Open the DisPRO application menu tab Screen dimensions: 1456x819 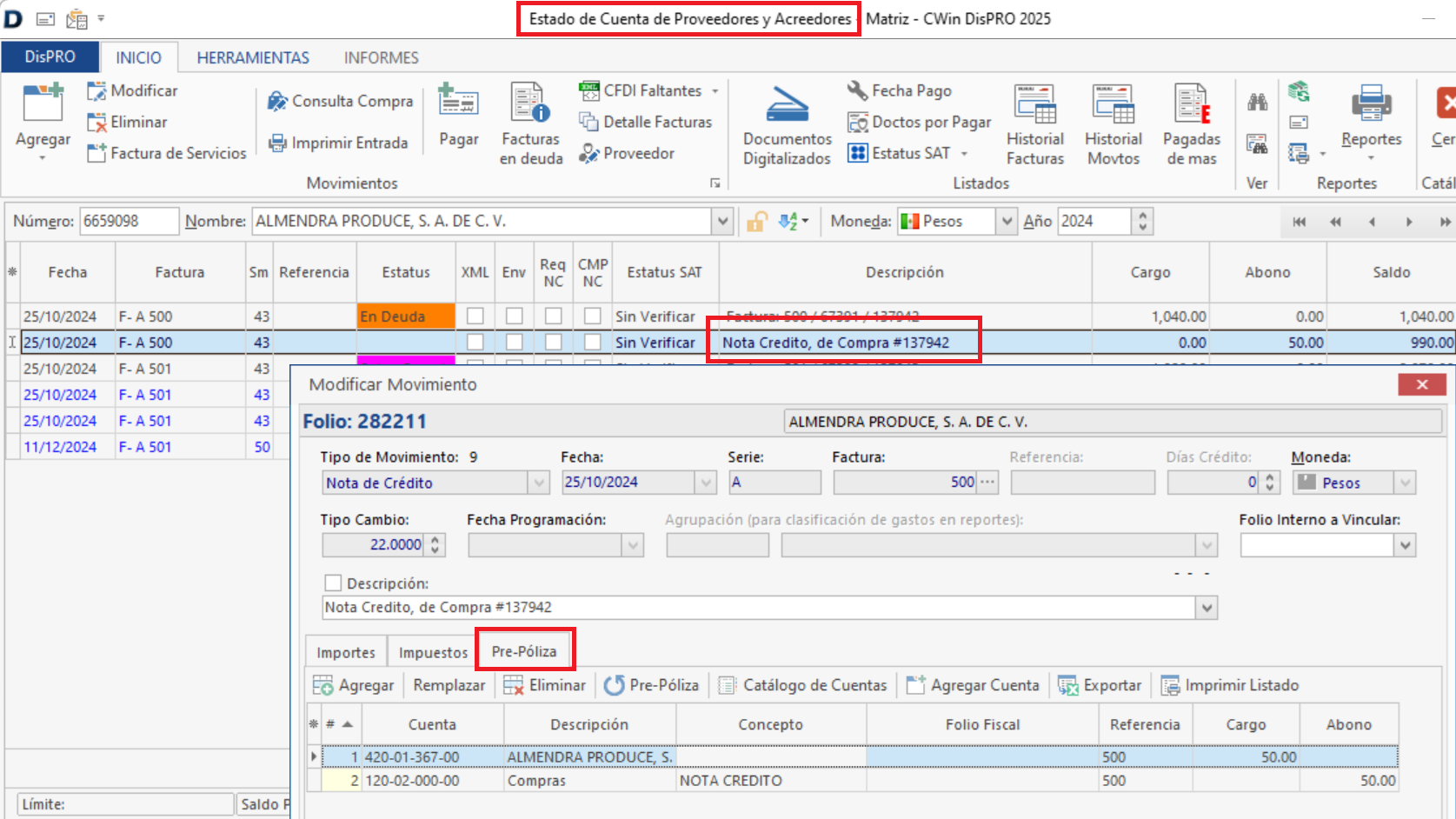point(50,57)
